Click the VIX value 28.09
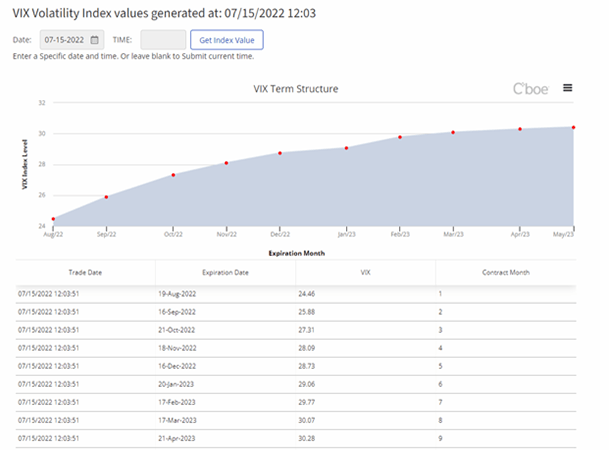Screen dimensions: 613x450 pyautogui.click(x=306, y=348)
